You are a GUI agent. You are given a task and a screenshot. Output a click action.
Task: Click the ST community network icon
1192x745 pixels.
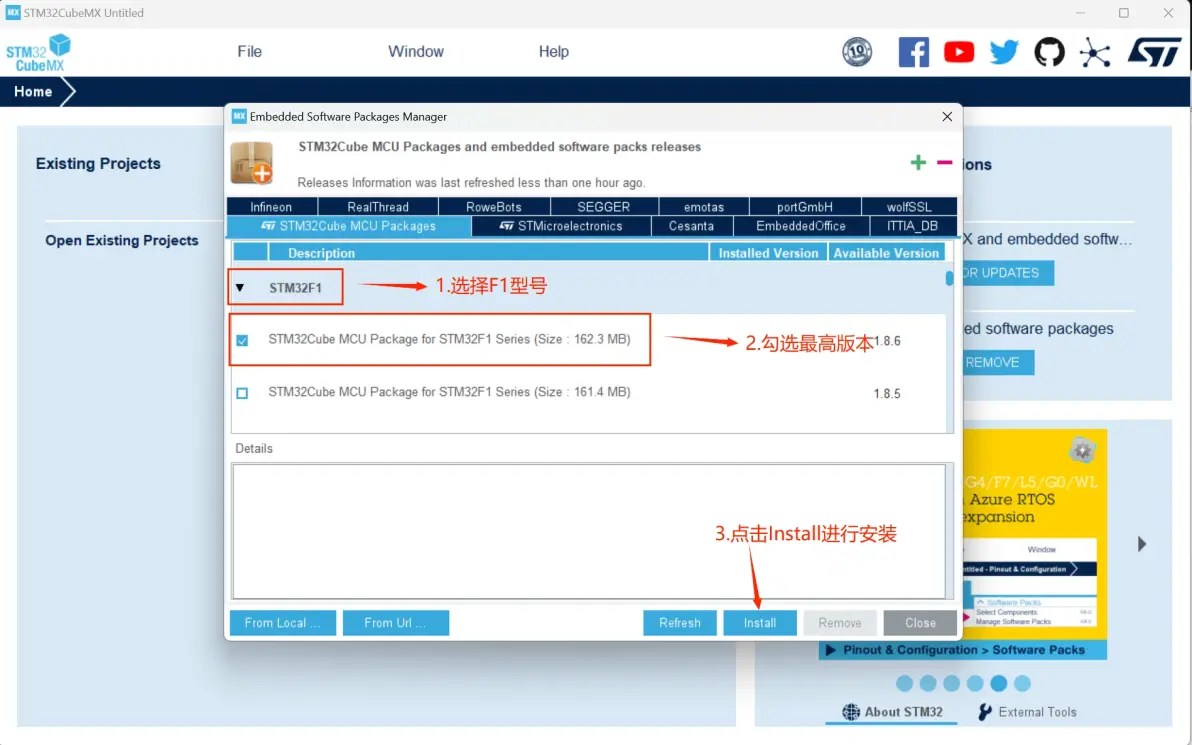(x=1095, y=52)
